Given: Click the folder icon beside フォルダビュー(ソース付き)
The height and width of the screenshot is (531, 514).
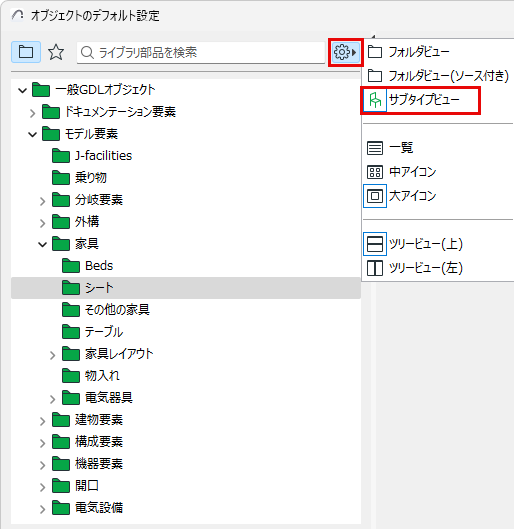Looking at the screenshot, I should click(x=375, y=76).
